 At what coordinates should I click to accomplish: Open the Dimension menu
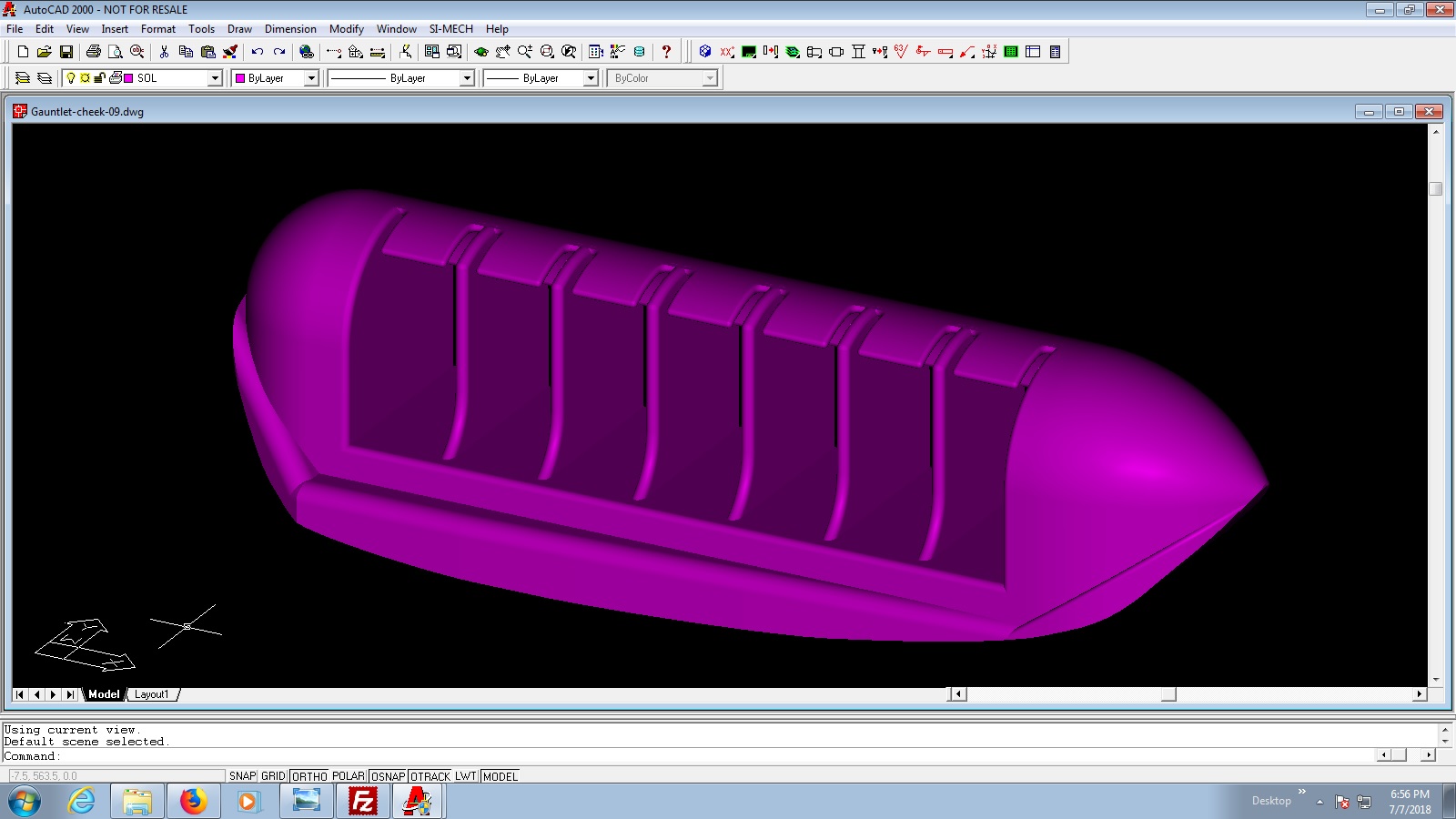[290, 29]
